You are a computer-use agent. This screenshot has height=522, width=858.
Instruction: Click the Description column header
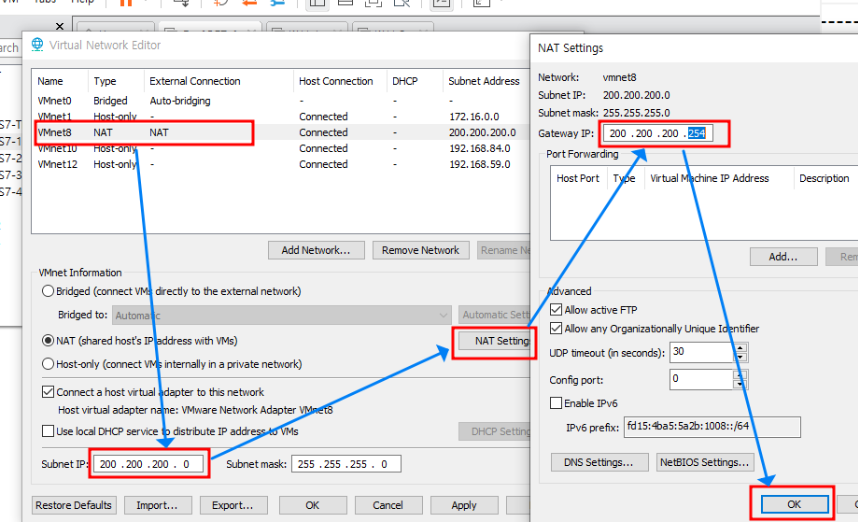tap(825, 178)
